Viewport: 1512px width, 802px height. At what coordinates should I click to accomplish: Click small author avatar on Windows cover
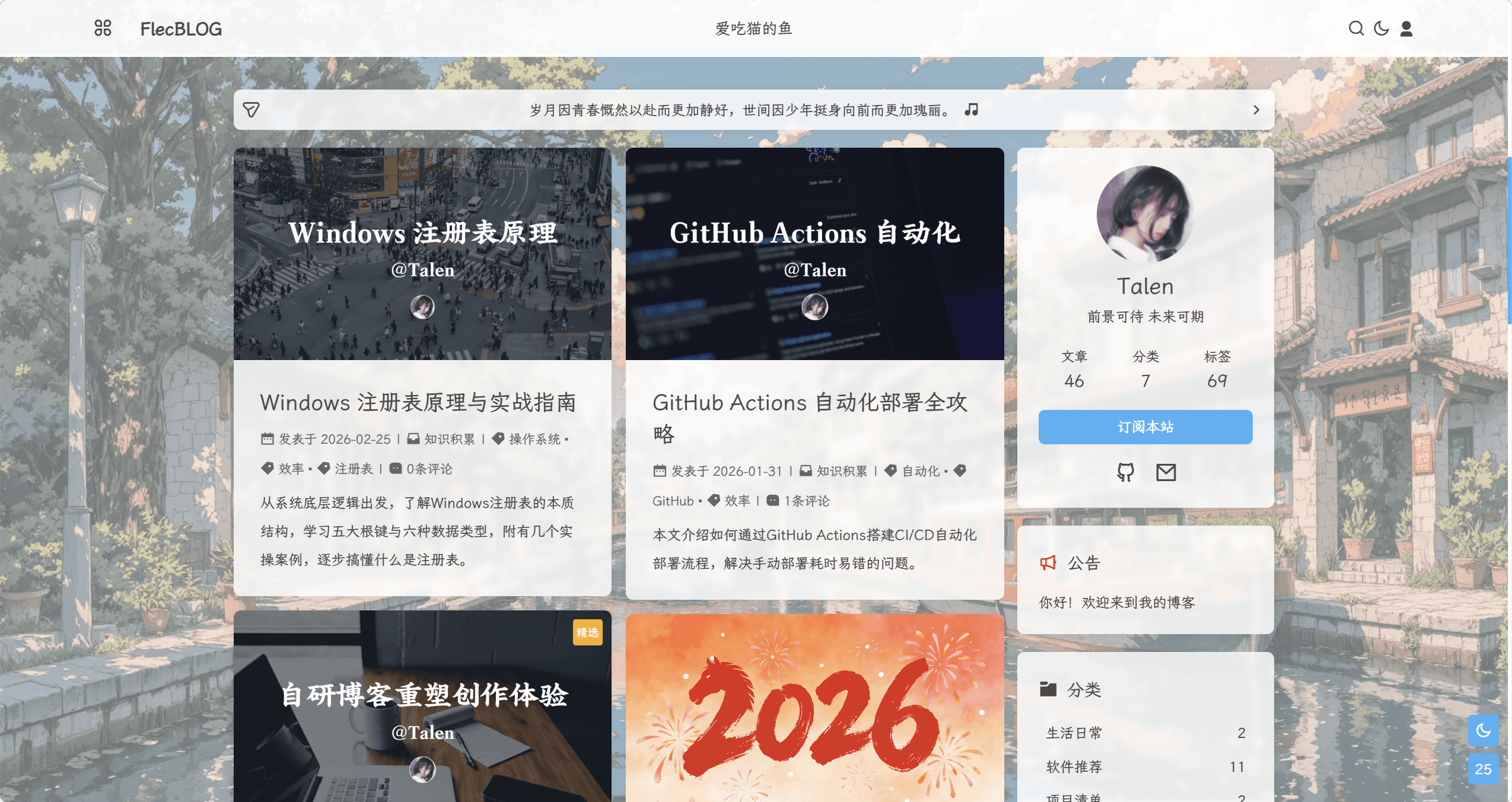pos(422,307)
